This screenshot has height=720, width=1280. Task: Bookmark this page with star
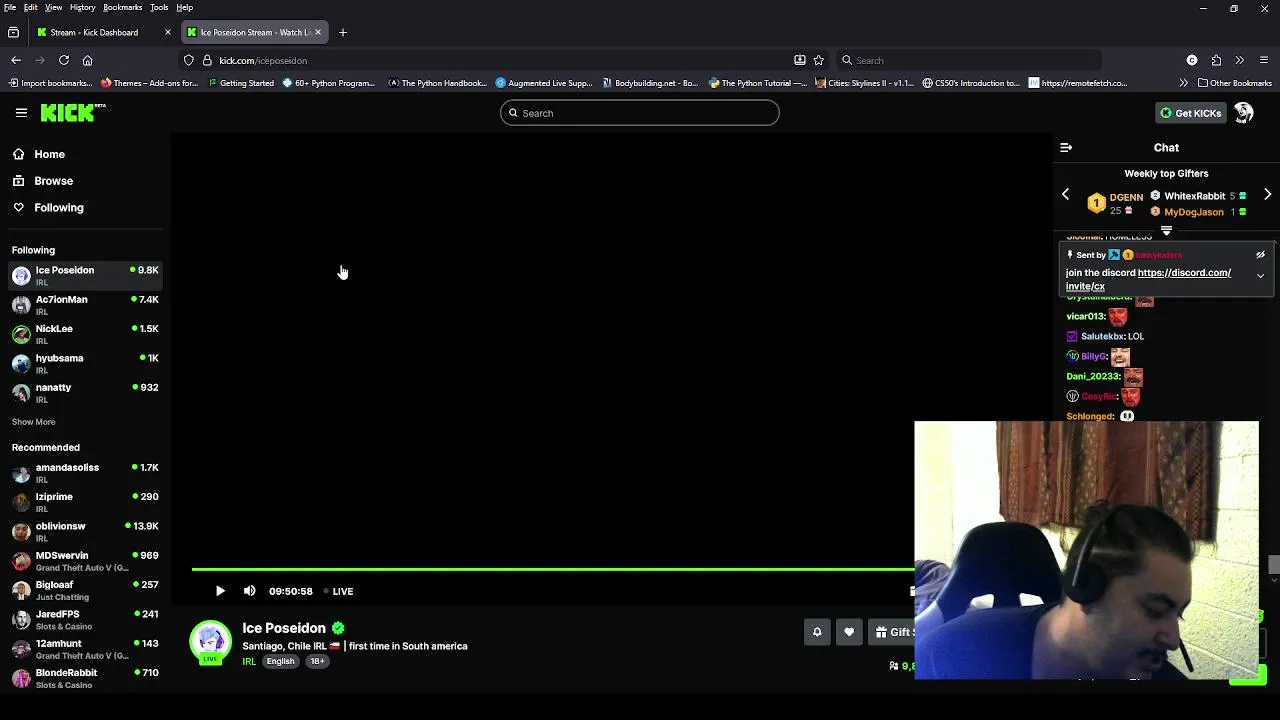(818, 60)
